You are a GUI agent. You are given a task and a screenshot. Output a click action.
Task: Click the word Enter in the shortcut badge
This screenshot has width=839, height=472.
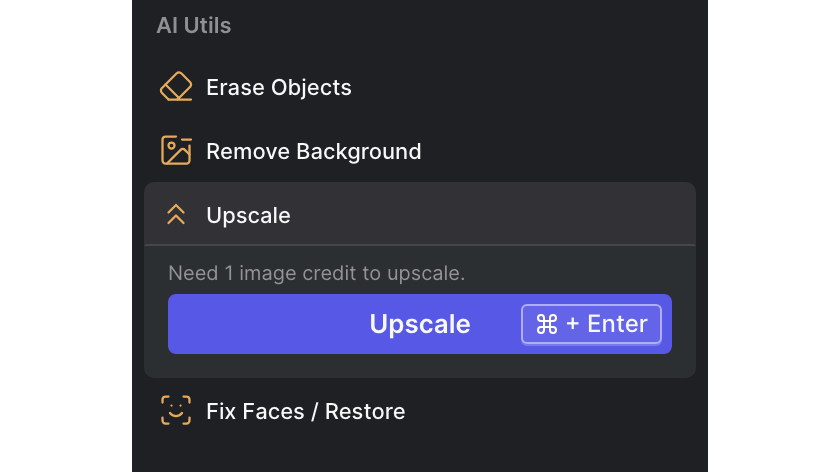[617, 324]
